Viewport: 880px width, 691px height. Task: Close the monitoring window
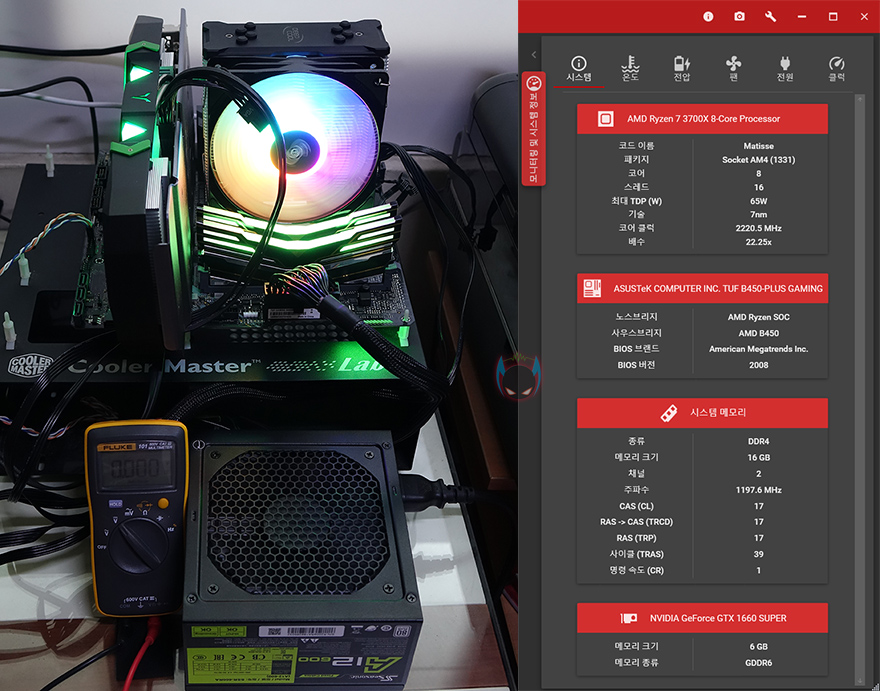pos(864,17)
